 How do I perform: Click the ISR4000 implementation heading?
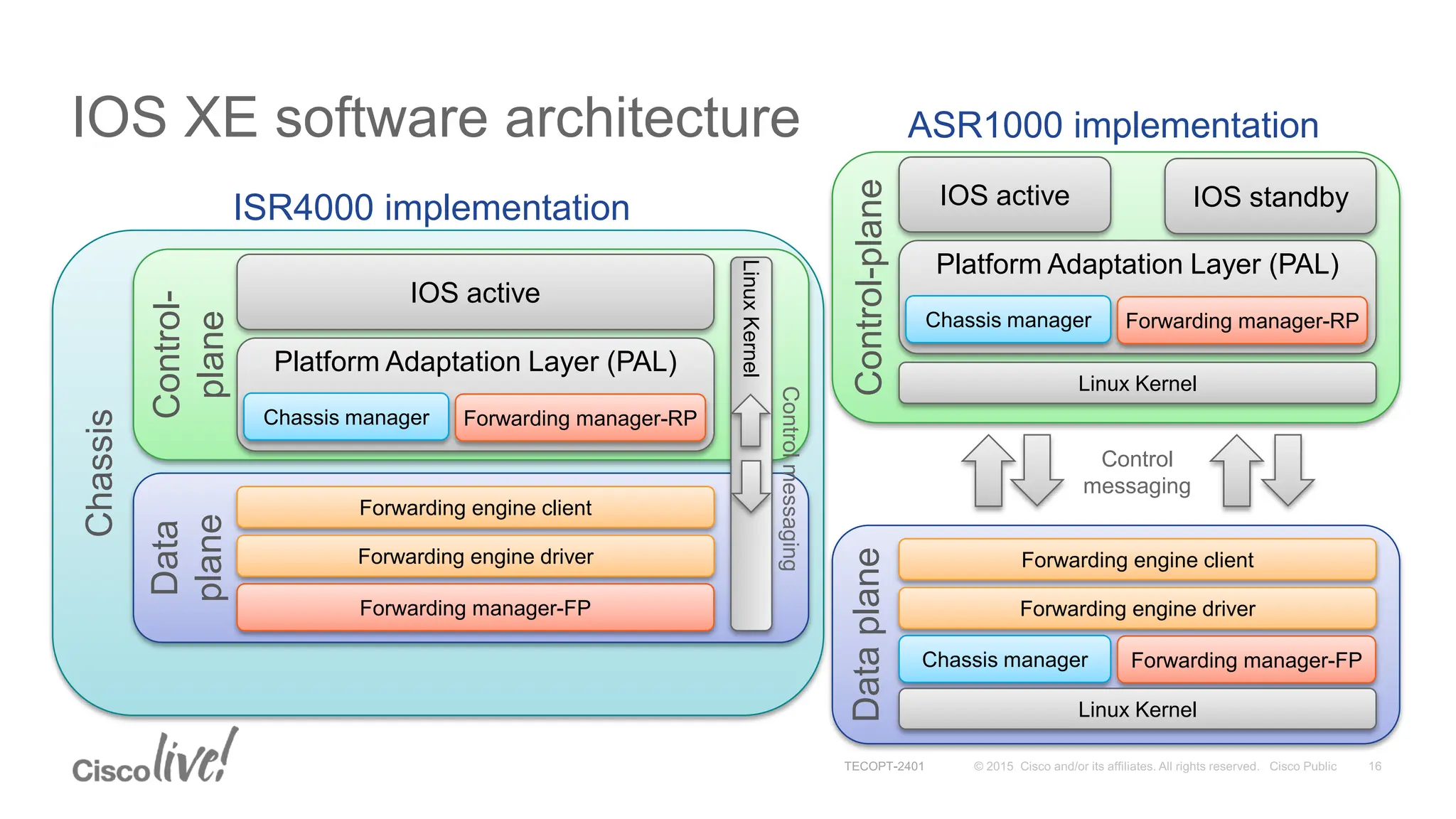point(432,208)
